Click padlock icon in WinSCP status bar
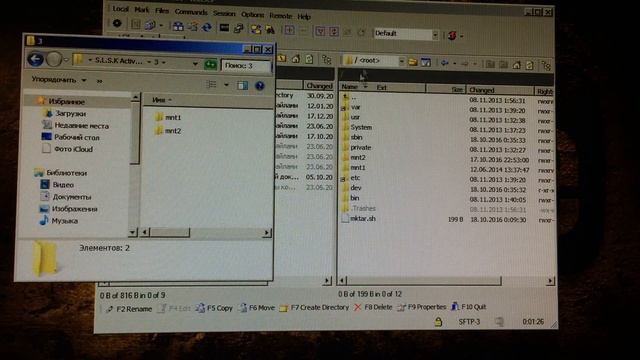 click(438, 322)
